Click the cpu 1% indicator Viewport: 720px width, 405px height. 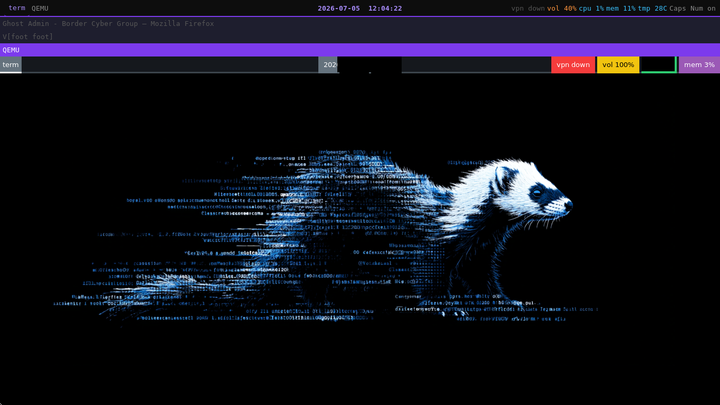coord(591,8)
